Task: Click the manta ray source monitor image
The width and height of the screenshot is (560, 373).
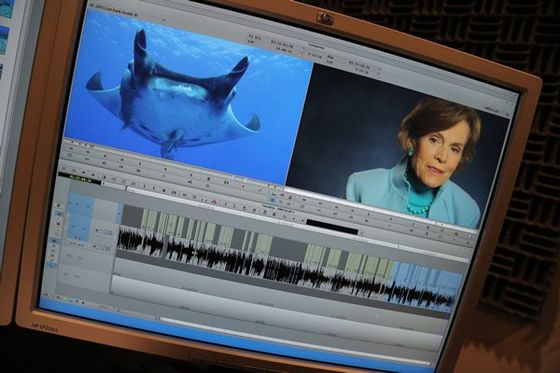Action: (x=188, y=96)
